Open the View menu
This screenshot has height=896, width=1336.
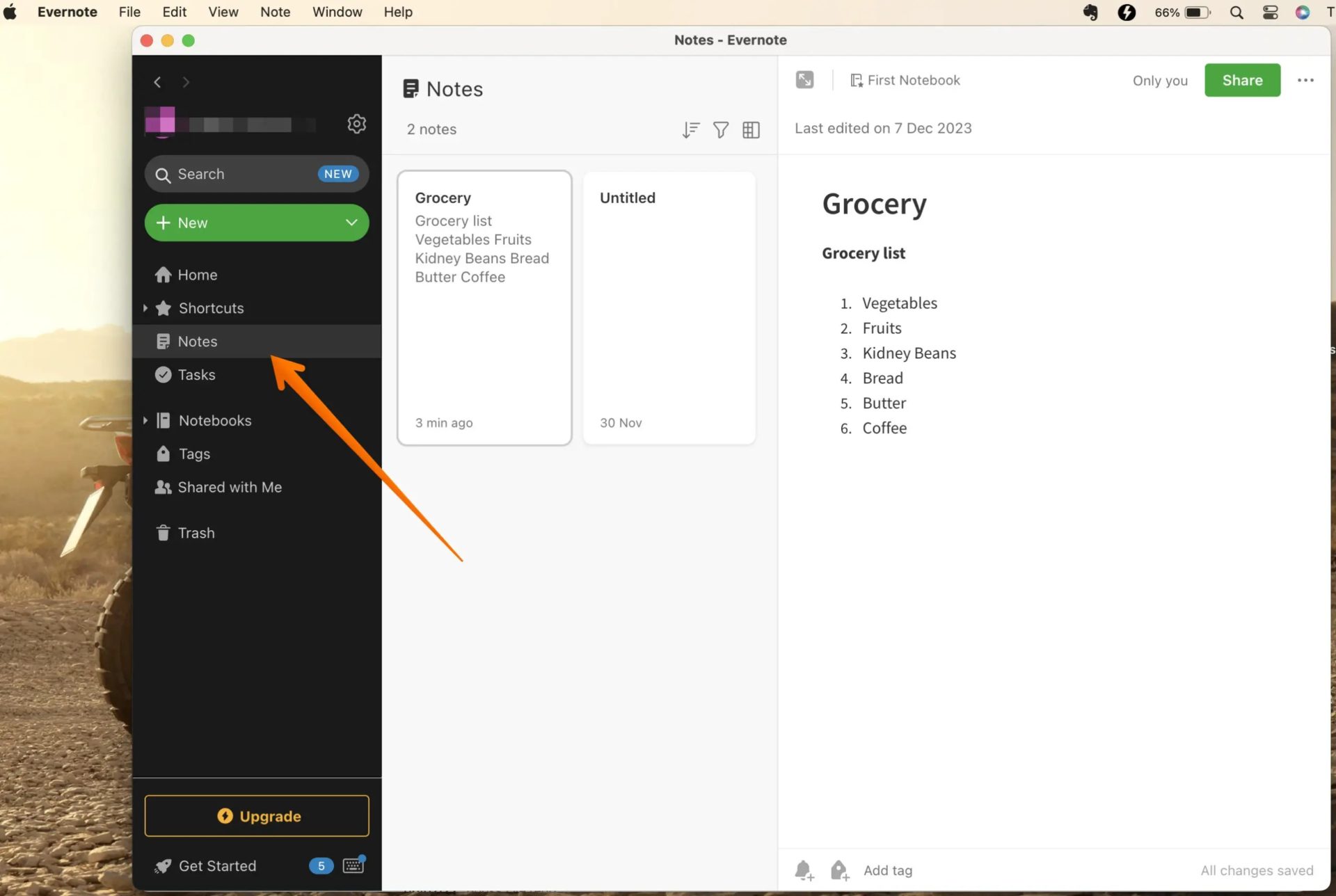pyautogui.click(x=223, y=12)
